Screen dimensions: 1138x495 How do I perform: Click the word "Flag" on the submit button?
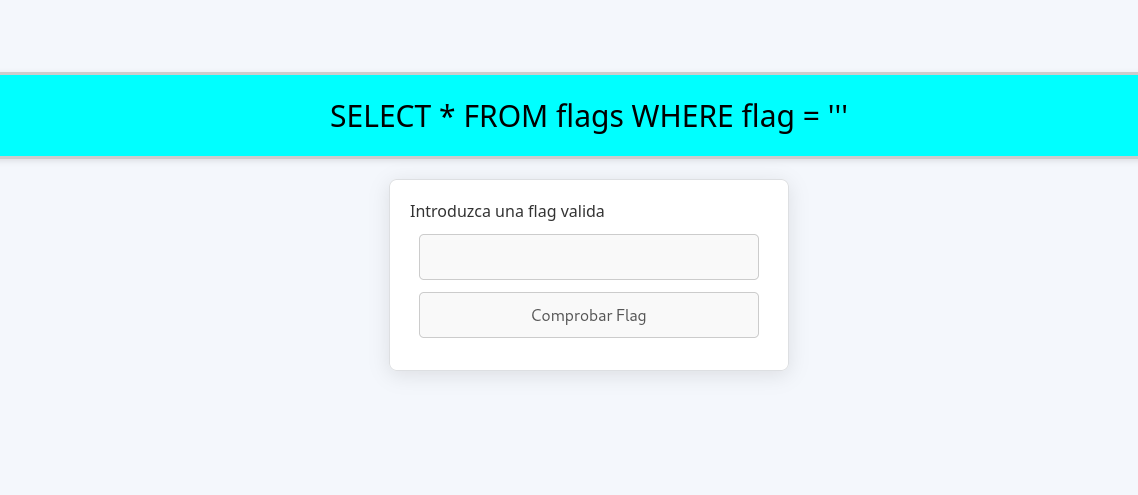pyautogui.click(x=631, y=316)
